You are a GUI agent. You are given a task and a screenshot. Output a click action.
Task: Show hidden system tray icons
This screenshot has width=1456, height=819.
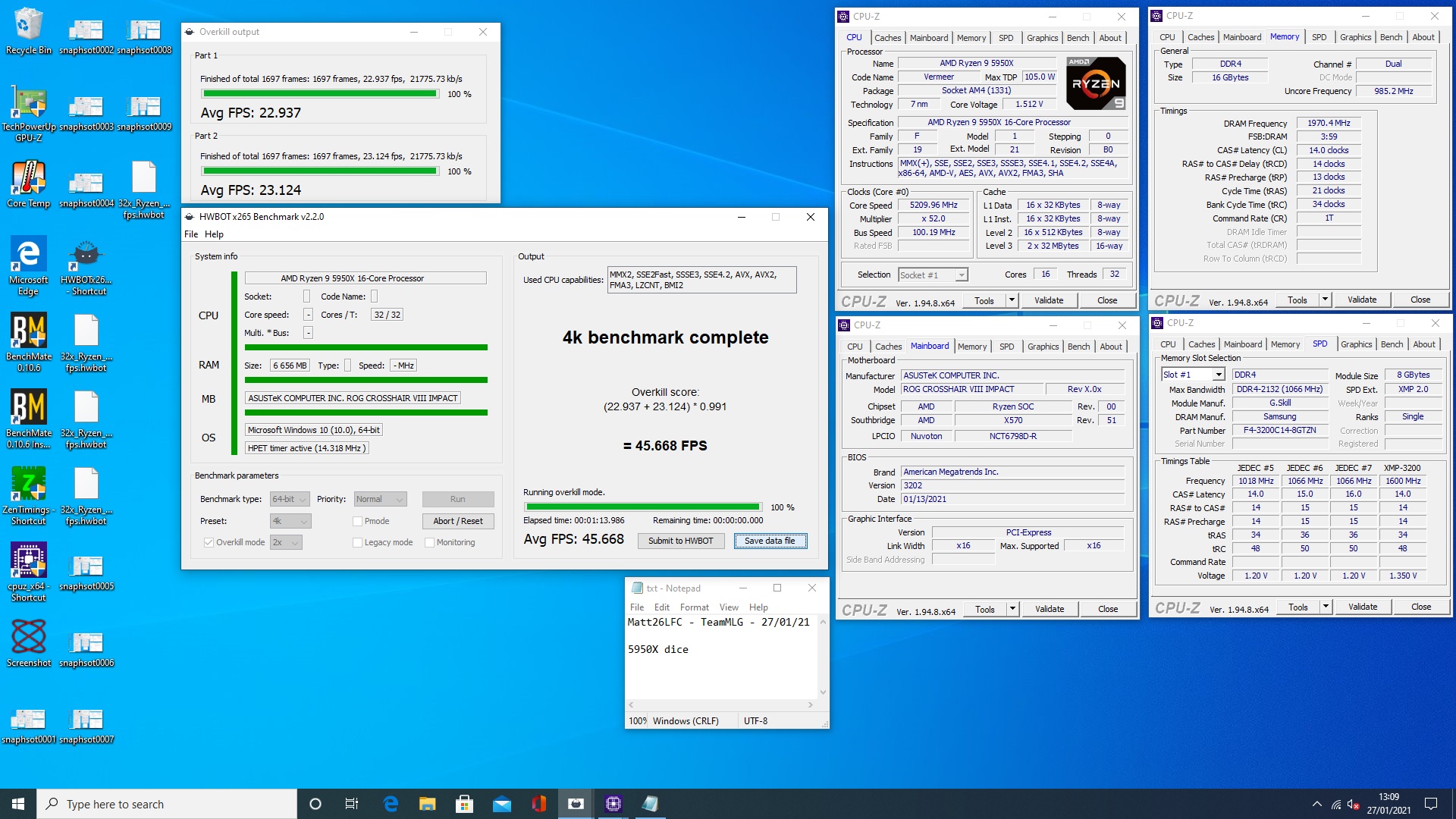(1316, 804)
